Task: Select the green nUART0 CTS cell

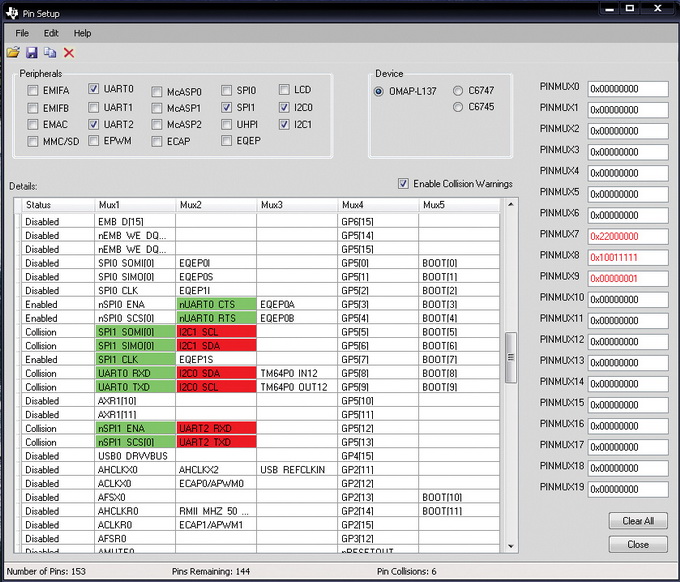Action: pyautogui.click(x=215, y=304)
